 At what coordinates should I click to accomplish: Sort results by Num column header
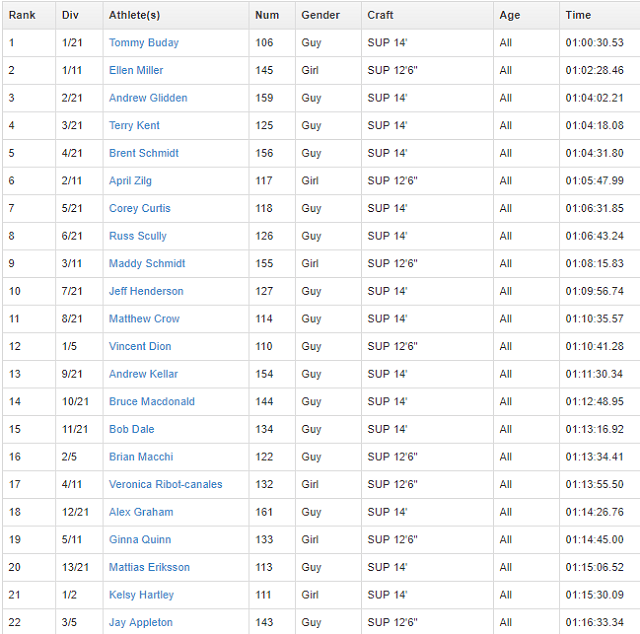tap(267, 15)
